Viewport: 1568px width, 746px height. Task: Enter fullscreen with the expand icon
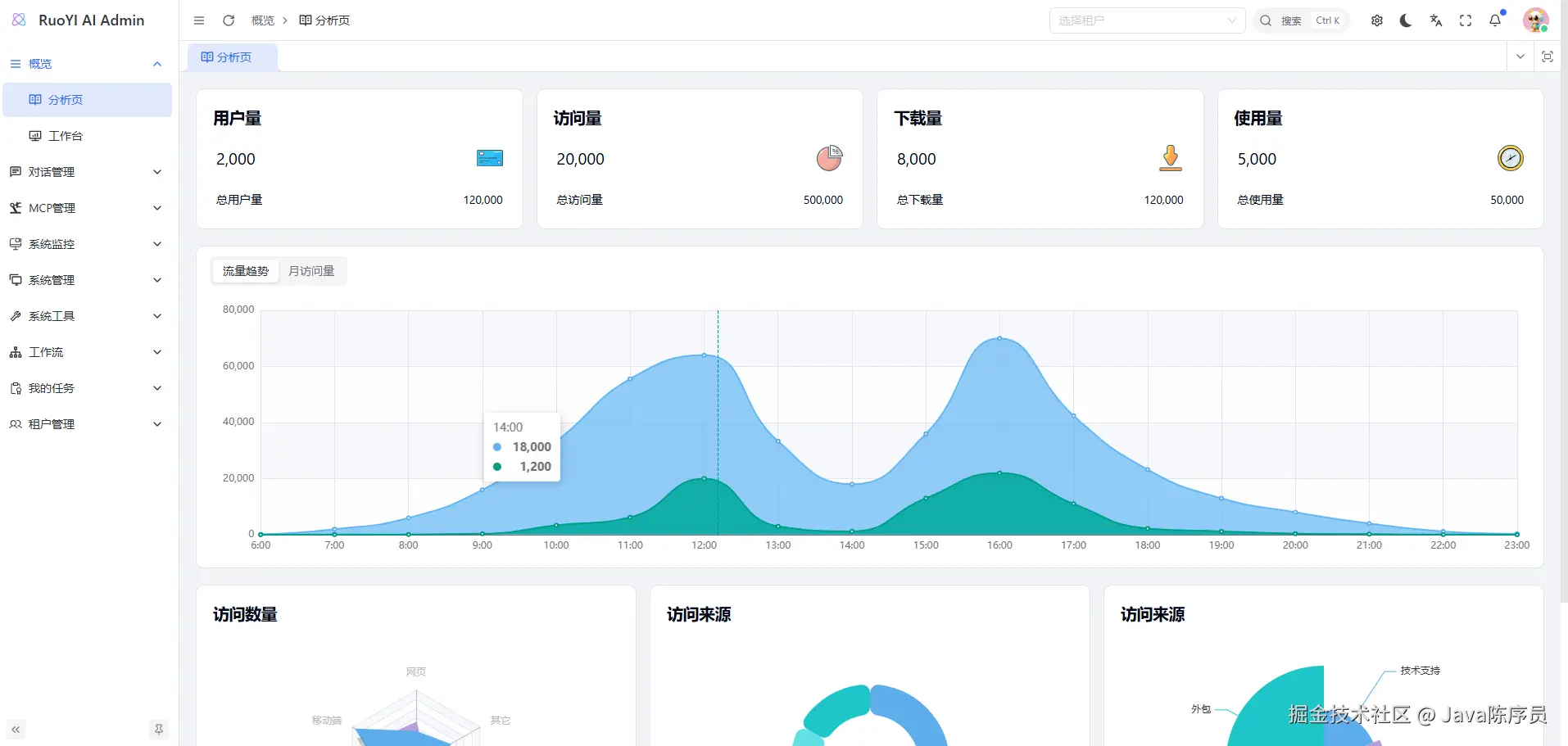(1466, 20)
